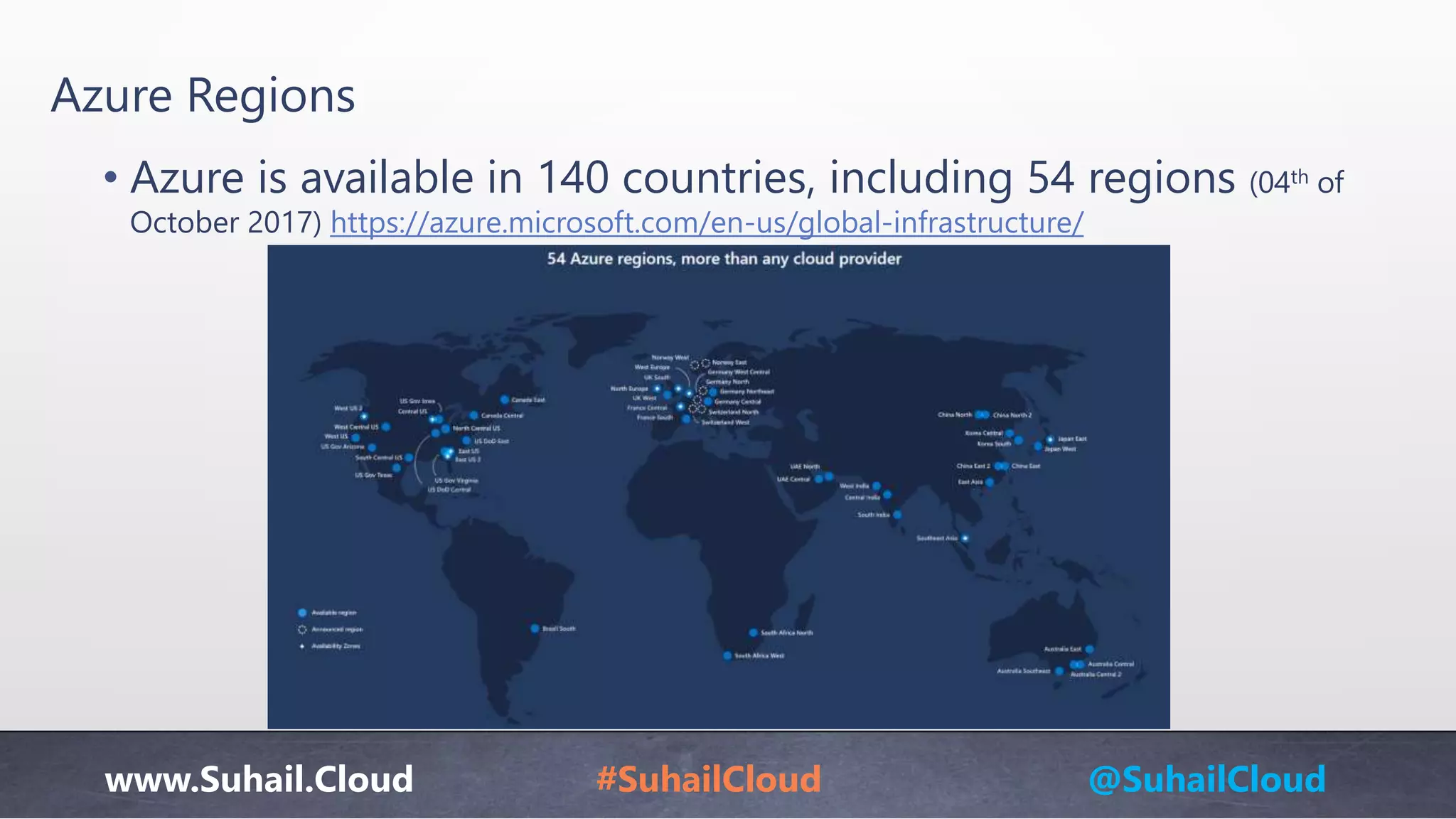Click the 'US DoD Central' map label
The width and height of the screenshot is (1456, 819).
pyautogui.click(x=449, y=490)
